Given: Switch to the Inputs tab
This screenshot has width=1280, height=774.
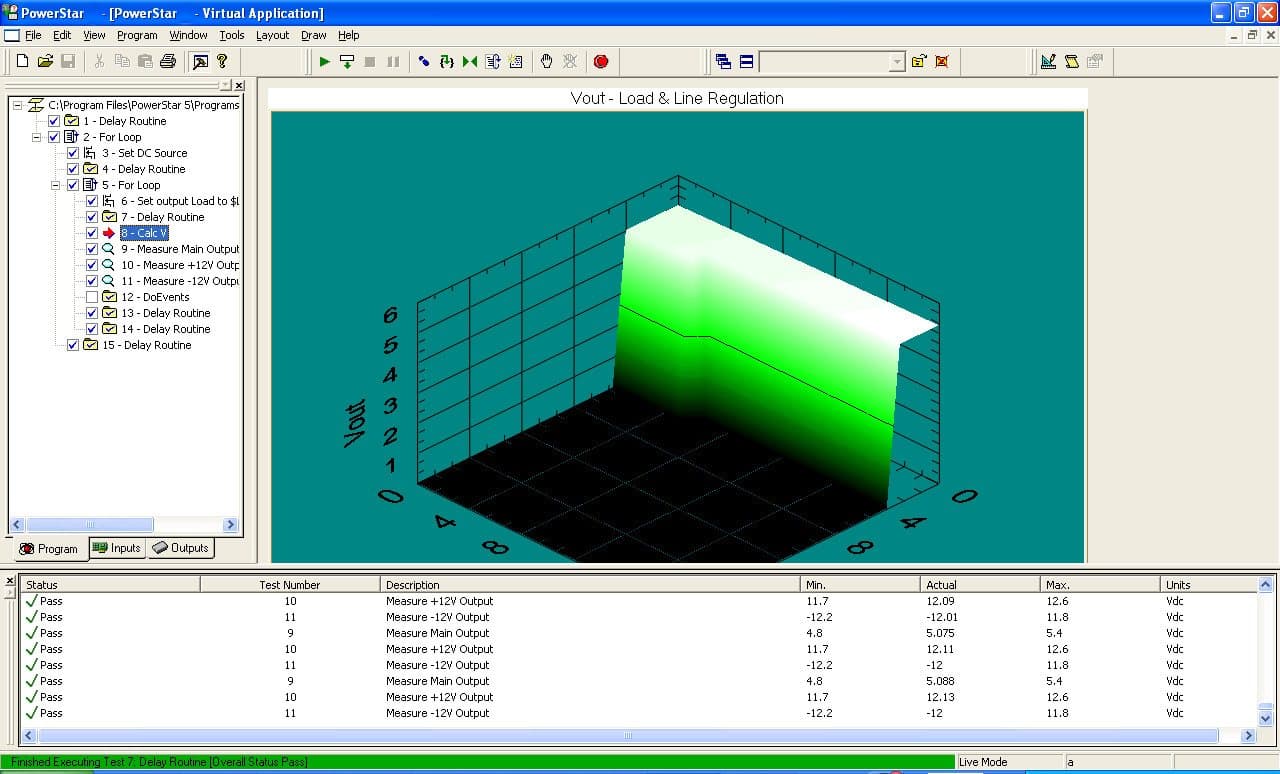Looking at the screenshot, I should [118, 548].
